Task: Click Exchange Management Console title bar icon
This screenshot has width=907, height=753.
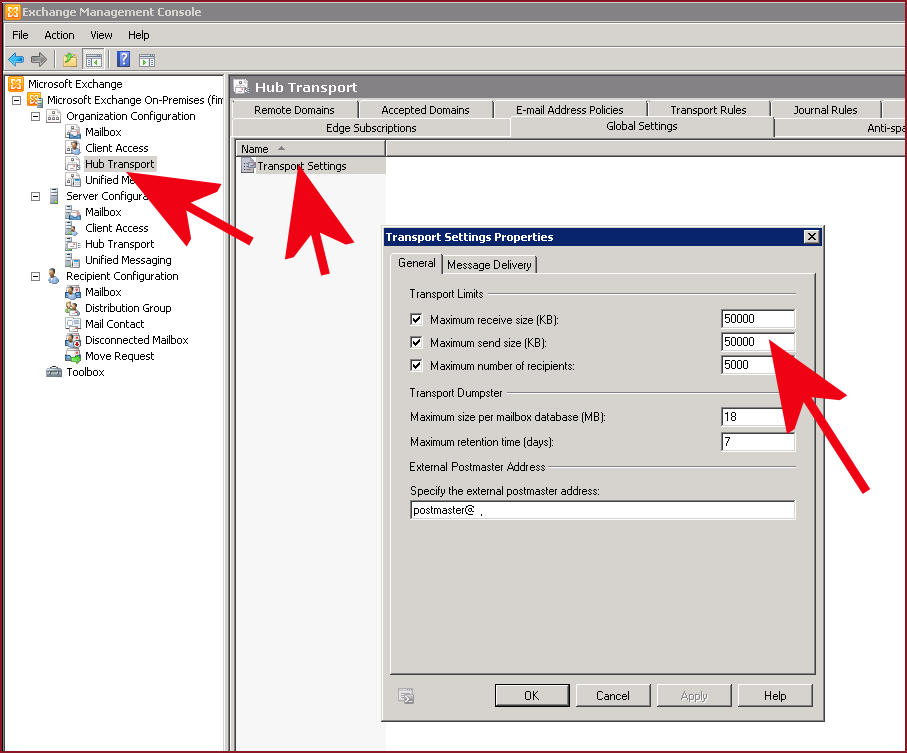Action: pyautogui.click(x=13, y=12)
